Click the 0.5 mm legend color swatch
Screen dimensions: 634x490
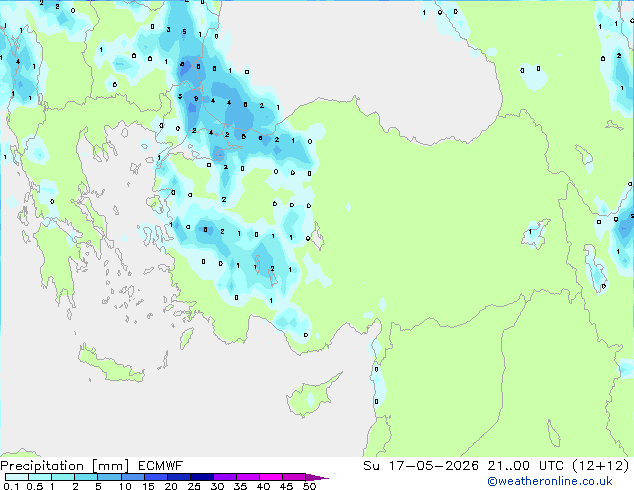coord(40,477)
